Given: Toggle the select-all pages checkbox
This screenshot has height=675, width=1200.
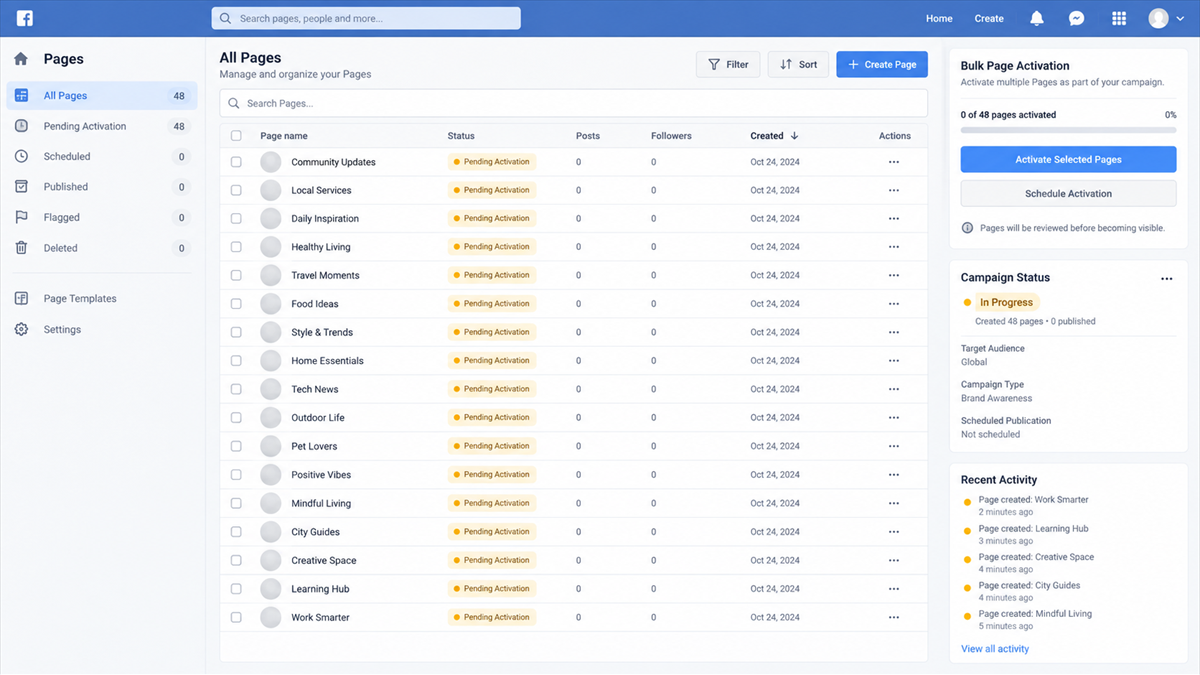Looking at the screenshot, I should 236,136.
